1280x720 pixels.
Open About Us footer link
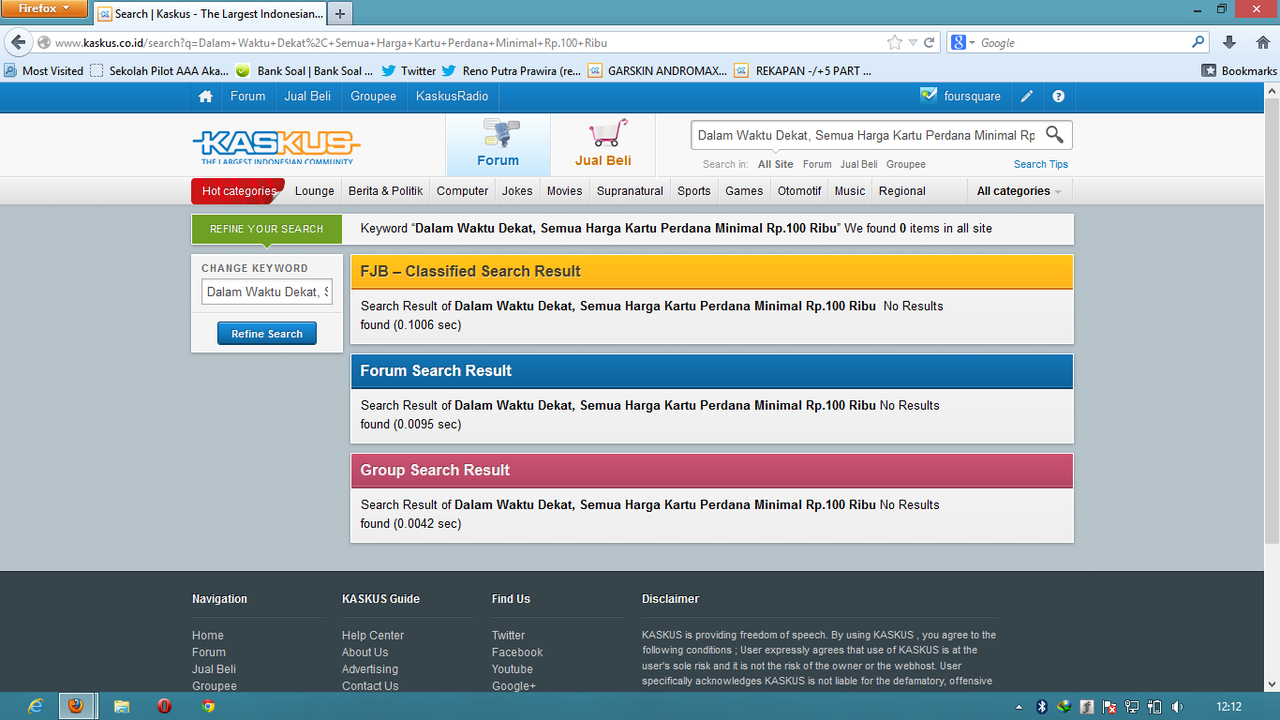coord(365,652)
